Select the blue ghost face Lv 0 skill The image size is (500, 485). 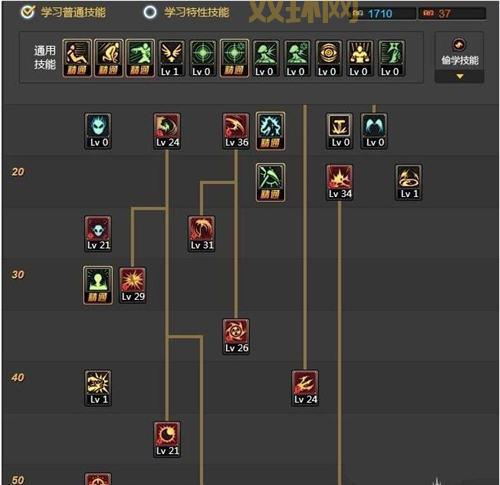98,131
